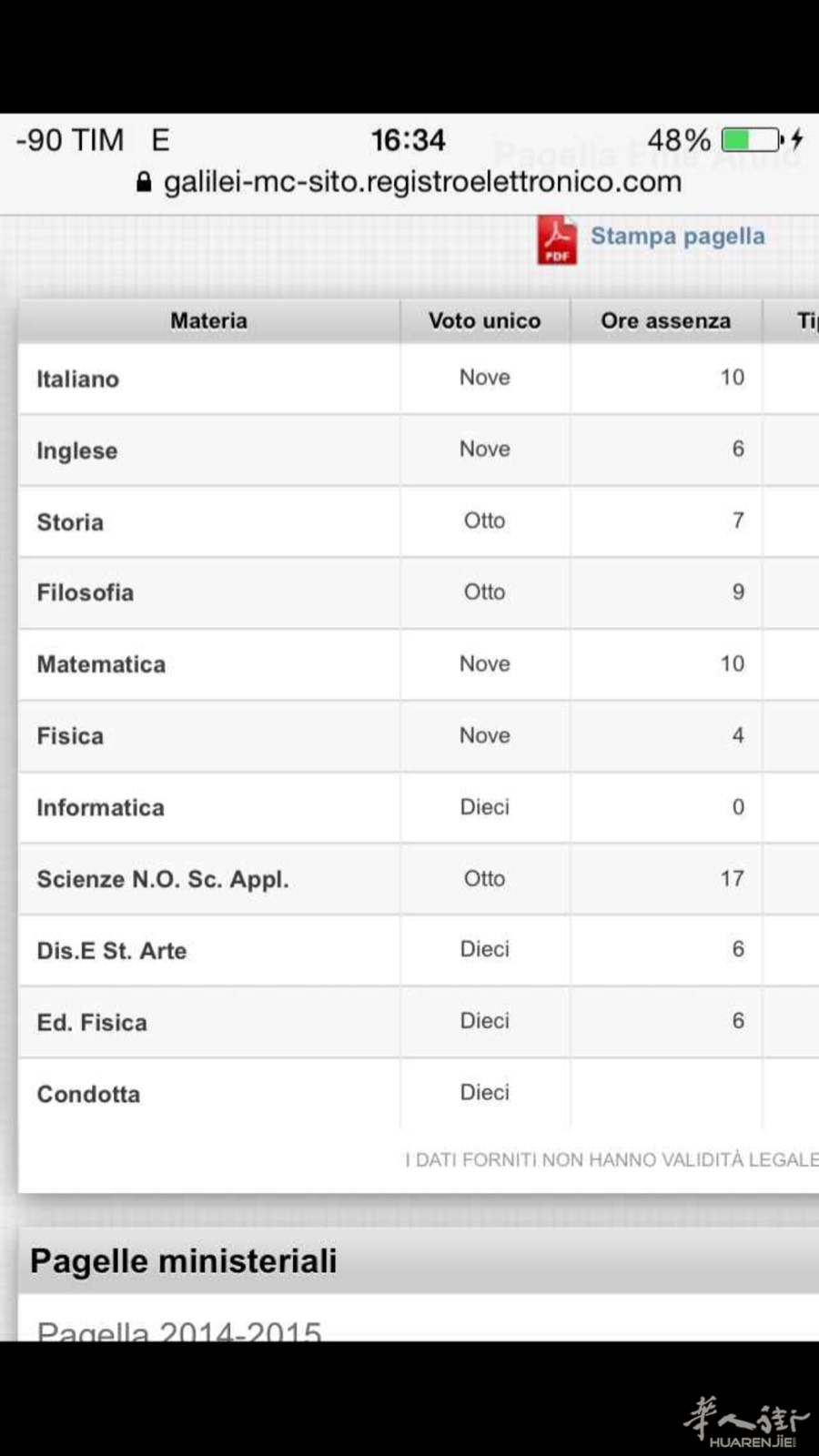Tap the battery icon in status bar
The image size is (819, 1456).
(752, 140)
